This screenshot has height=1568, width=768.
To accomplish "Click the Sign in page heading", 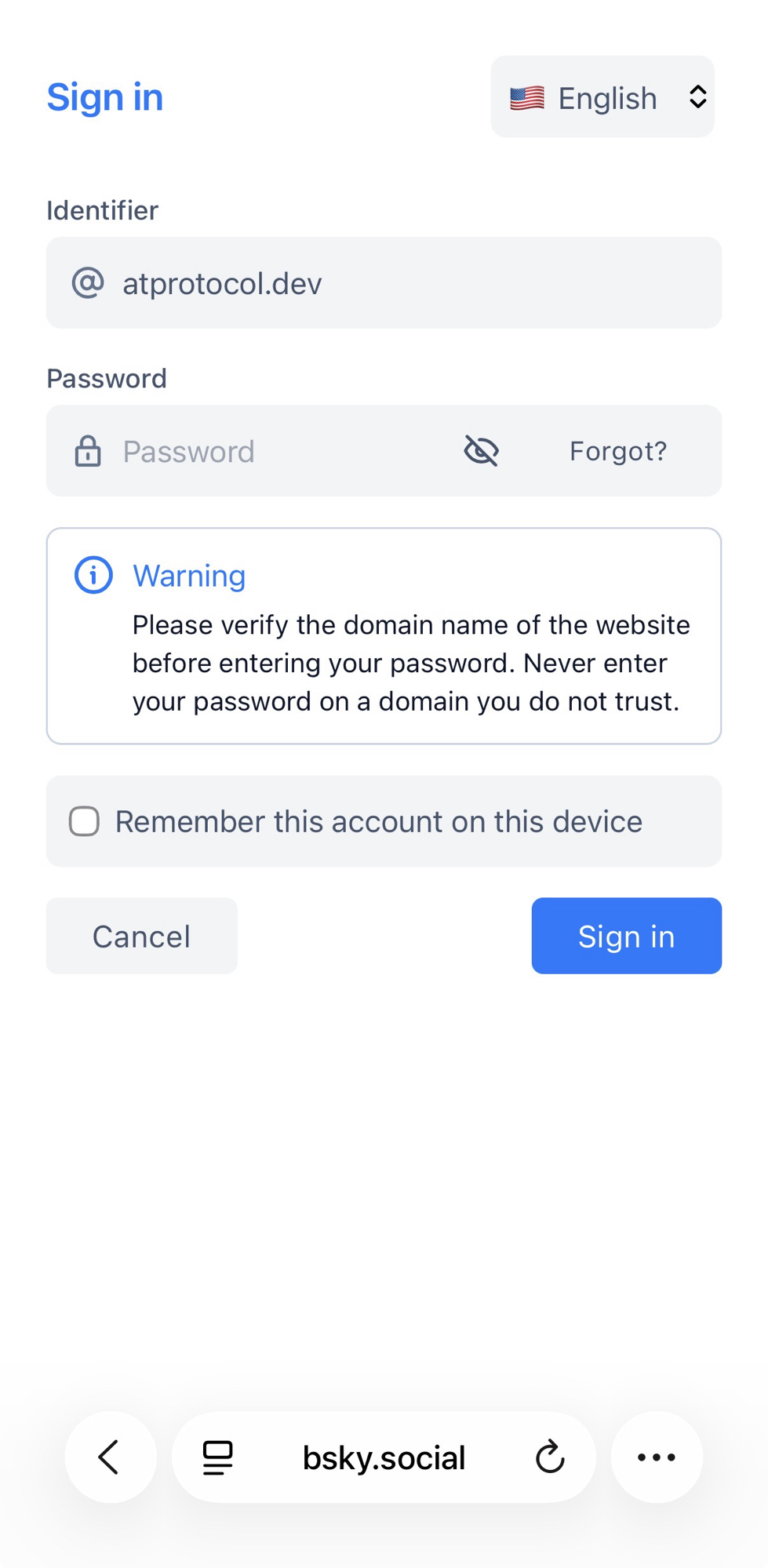I will point(105,97).
